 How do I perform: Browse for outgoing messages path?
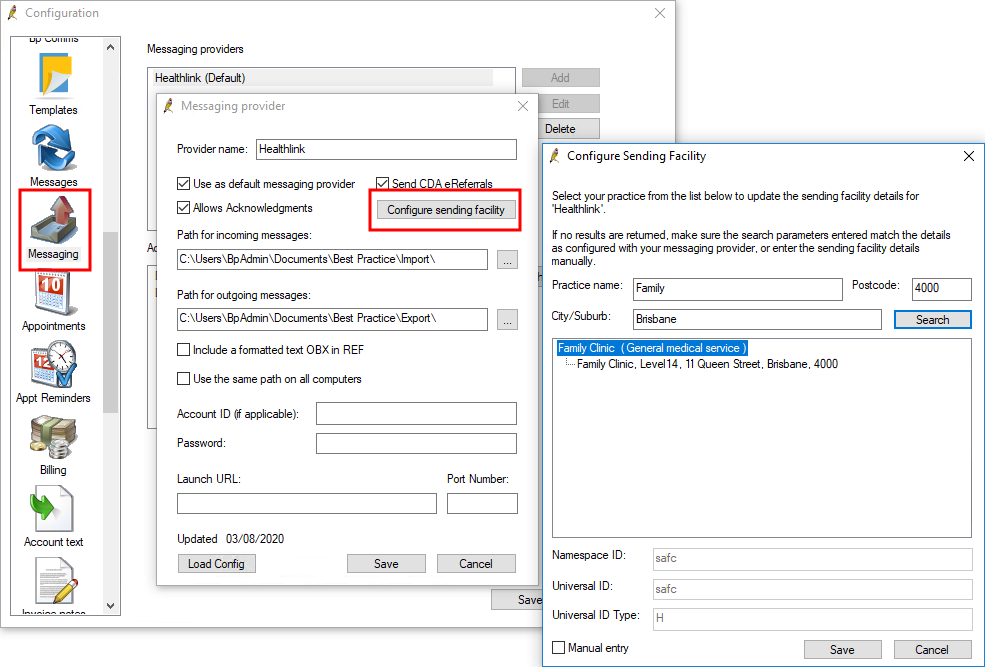508,319
